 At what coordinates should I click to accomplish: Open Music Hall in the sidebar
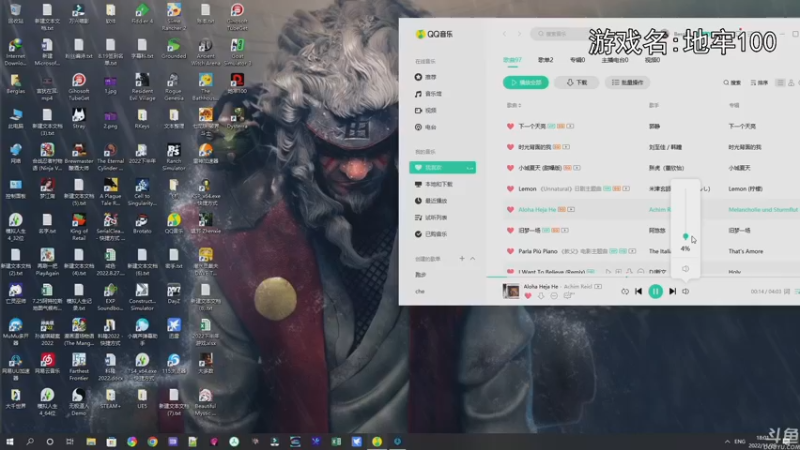(429, 94)
